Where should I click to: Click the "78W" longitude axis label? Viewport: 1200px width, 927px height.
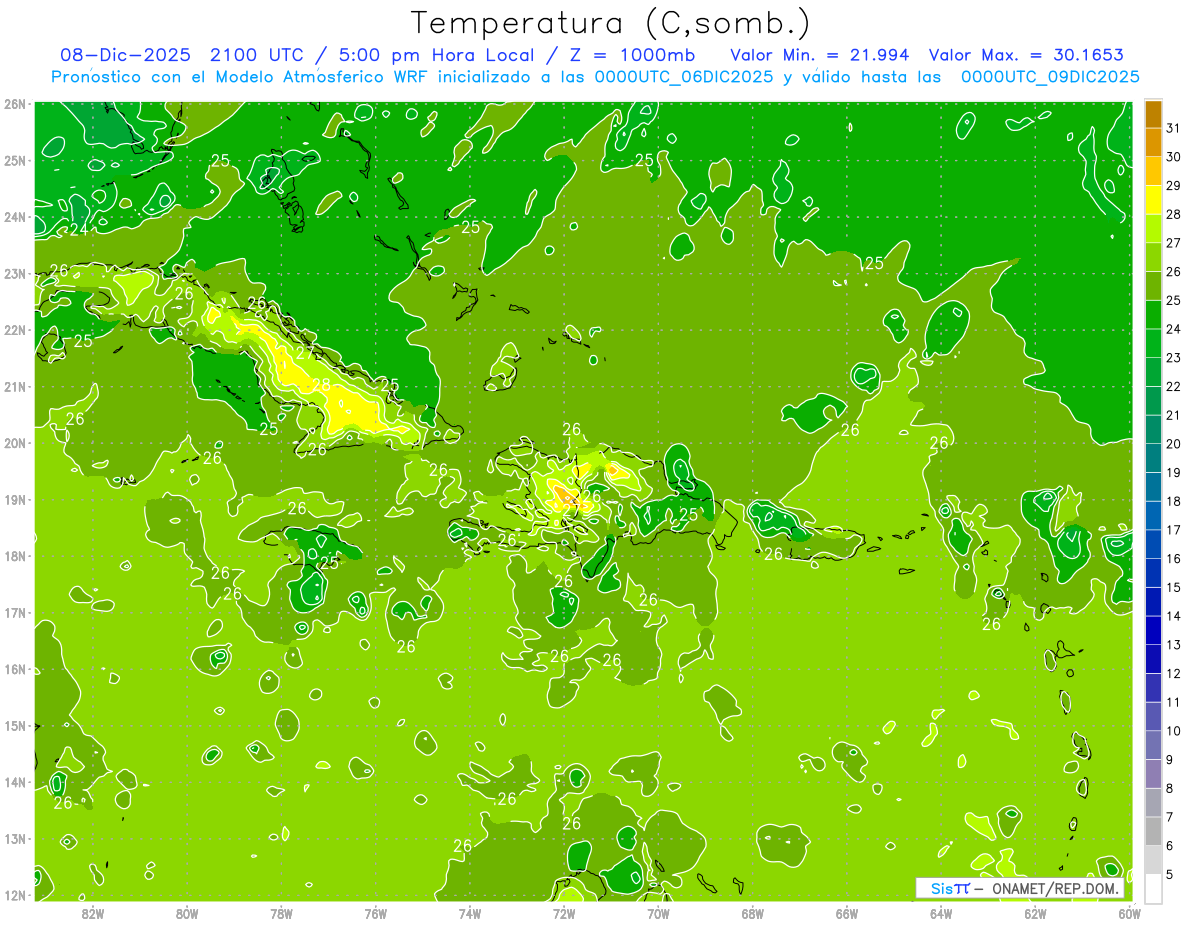pyautogui.click(x=281, y=913)
